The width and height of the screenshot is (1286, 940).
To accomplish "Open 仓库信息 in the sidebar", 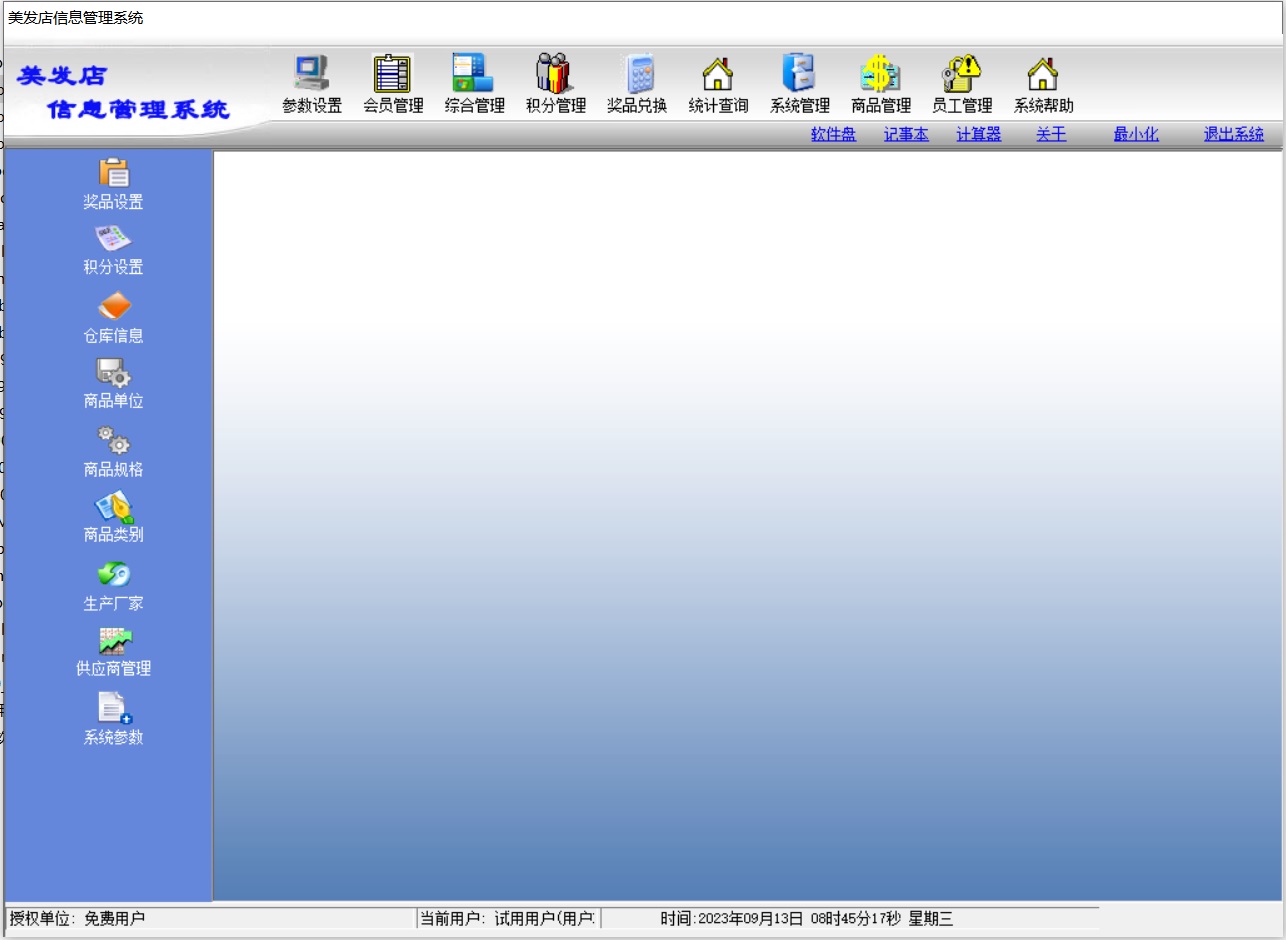I will 114,308.
